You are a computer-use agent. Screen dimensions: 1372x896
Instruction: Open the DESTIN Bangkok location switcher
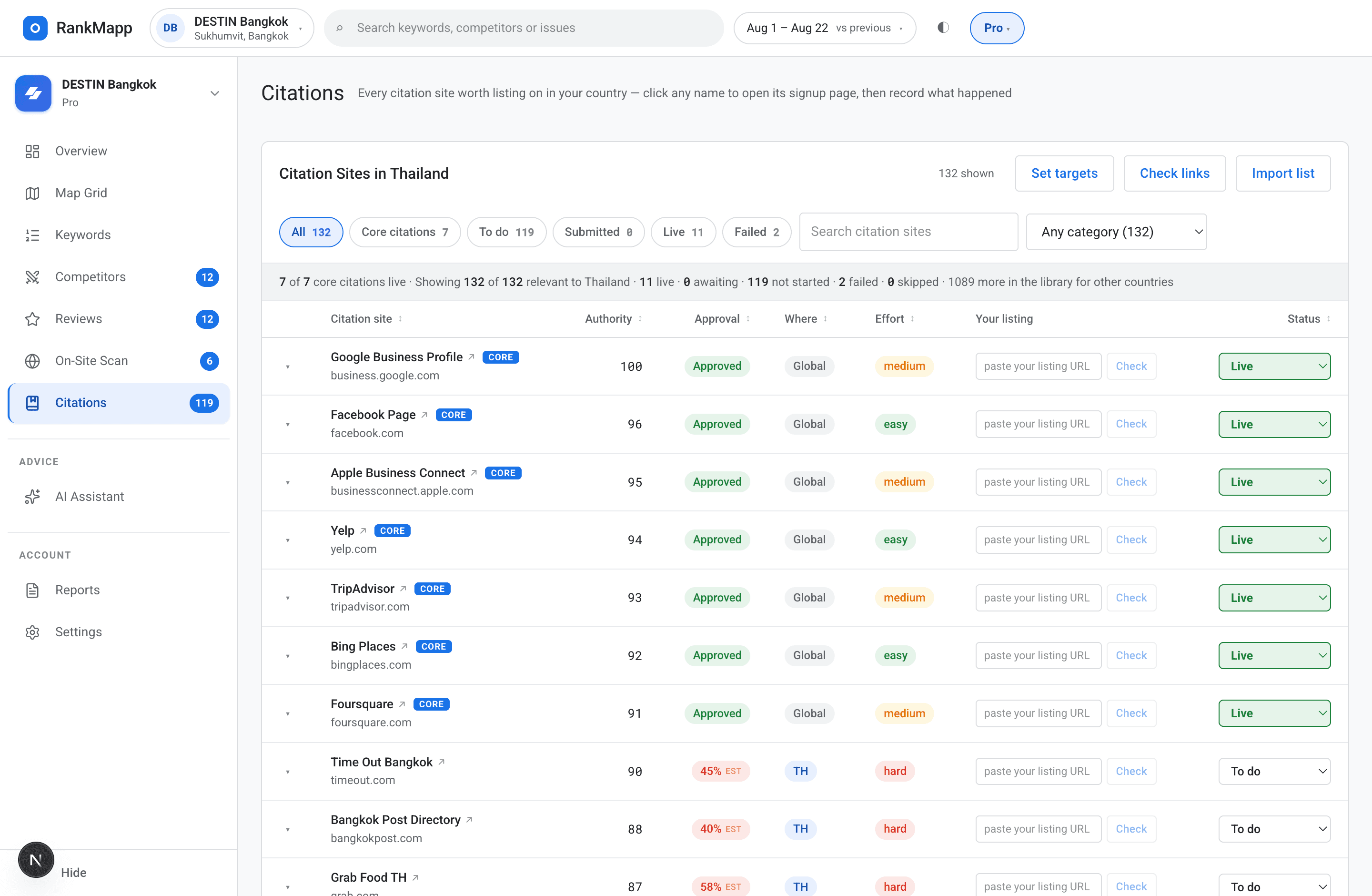pyautogui.click(x=232, y=28)
